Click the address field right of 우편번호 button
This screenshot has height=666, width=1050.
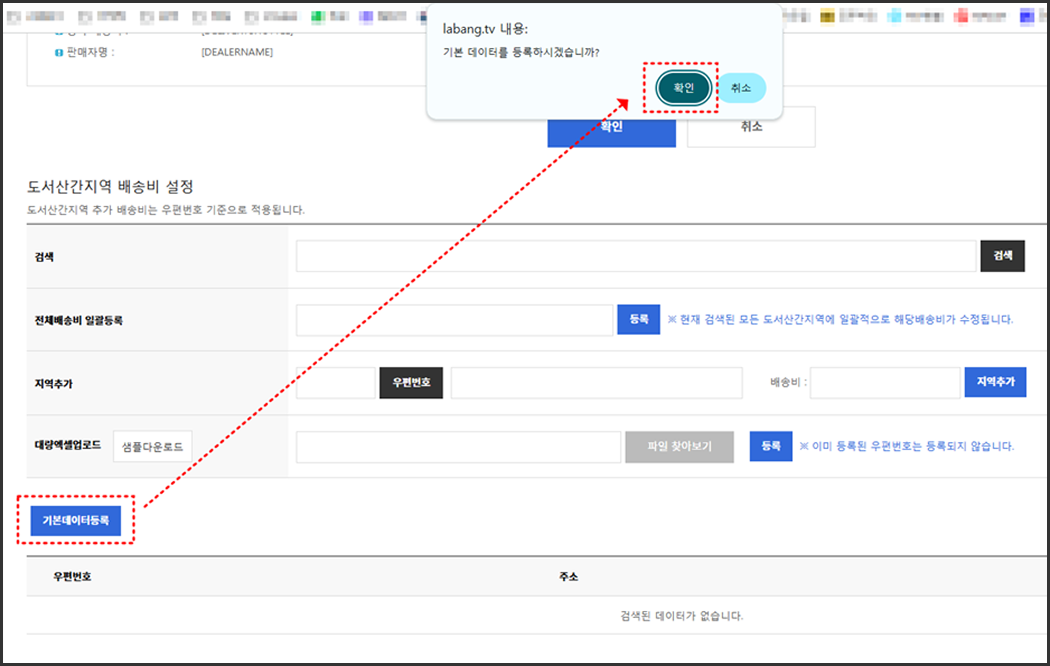click(596, 383)
